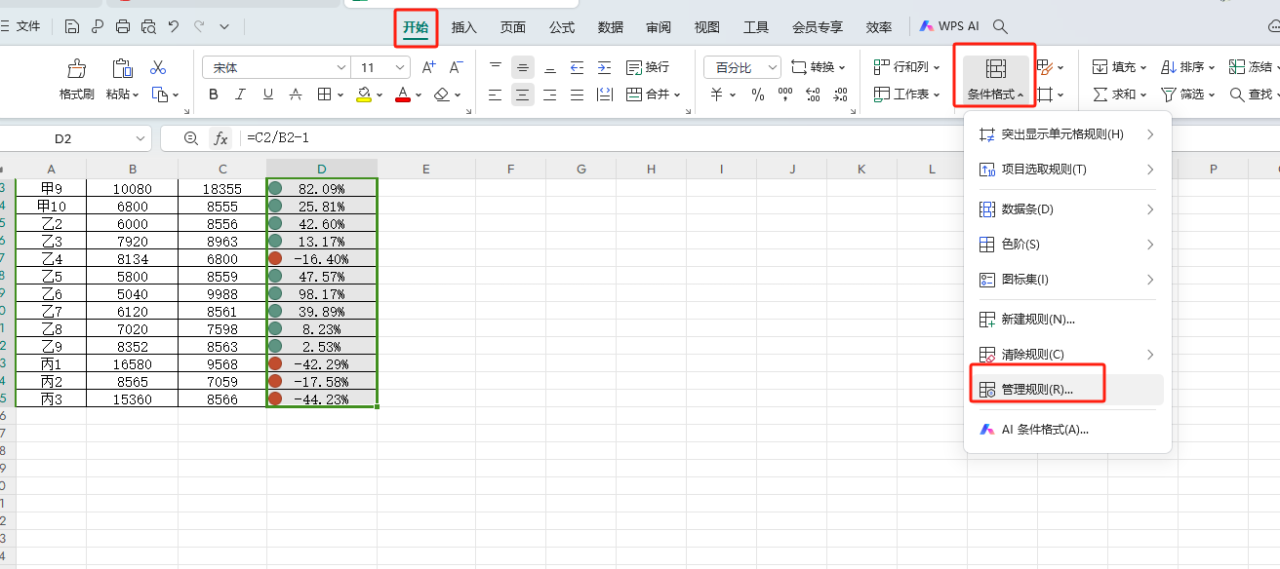Screen dimensions: 1280x569
Task: Click the decrease decimal places icon
Action: tap(840, 94)
